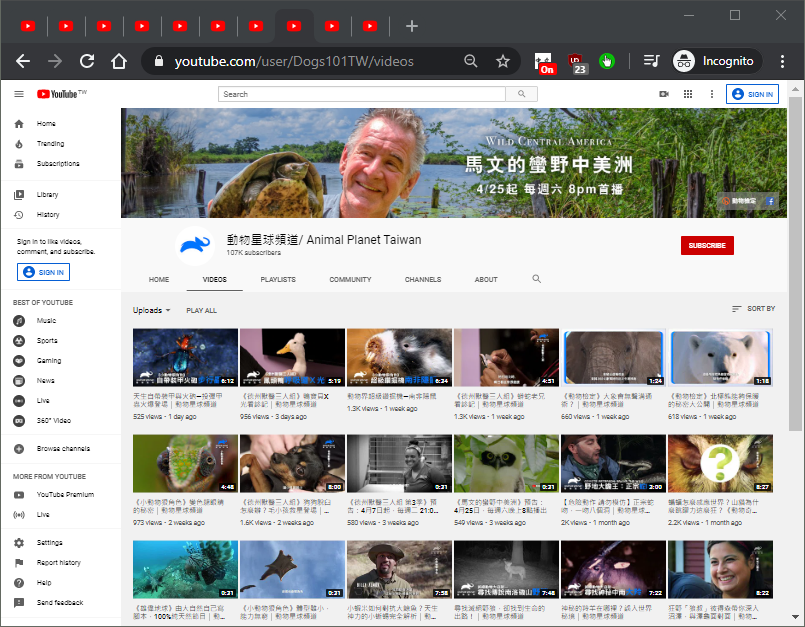Click Browse channels plus icon
Image resolution: width=805 pixels, height=627 pixels.
point(19,449)
